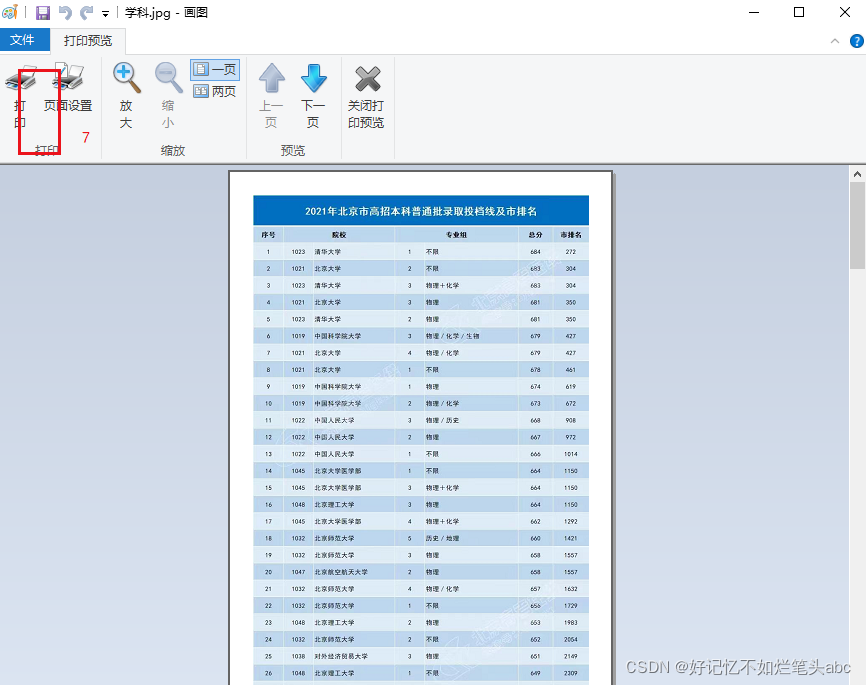The height and width of the screenshot is (685, 866).
Task: Maximize the Paint window
Action: (x=799, y=12)
